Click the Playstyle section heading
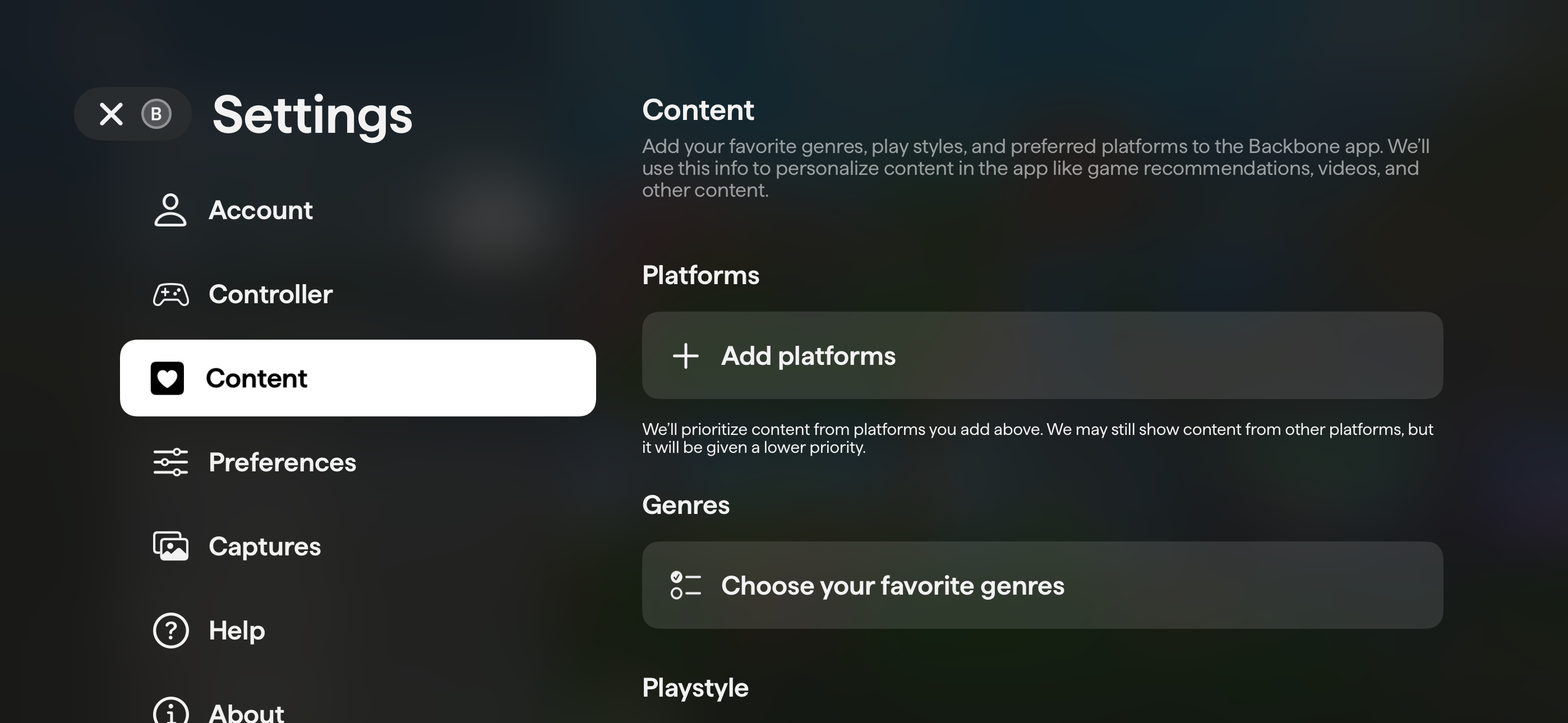 pos(695,688)
